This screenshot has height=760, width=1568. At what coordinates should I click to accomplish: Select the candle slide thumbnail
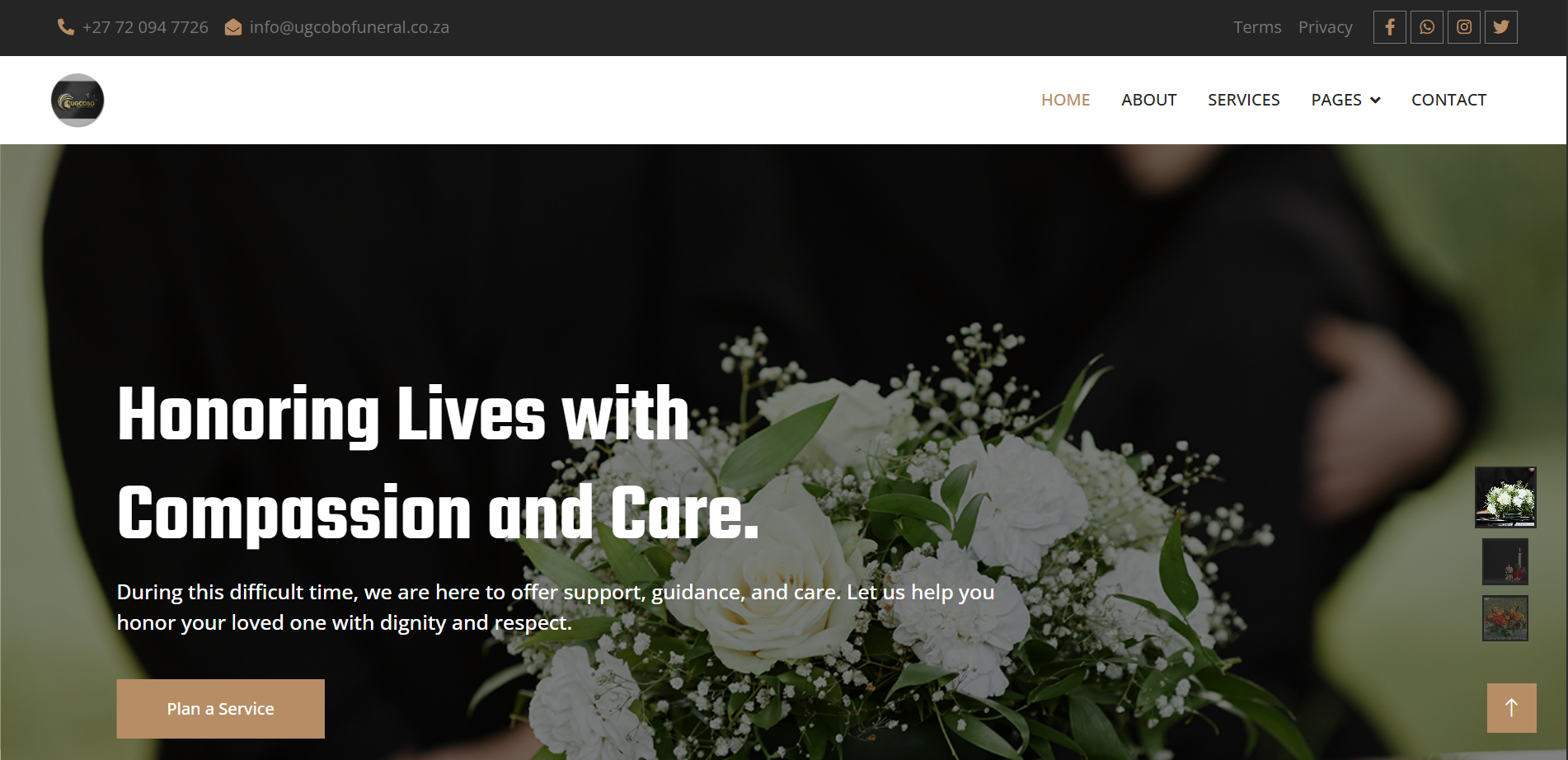coord(1505,561)
